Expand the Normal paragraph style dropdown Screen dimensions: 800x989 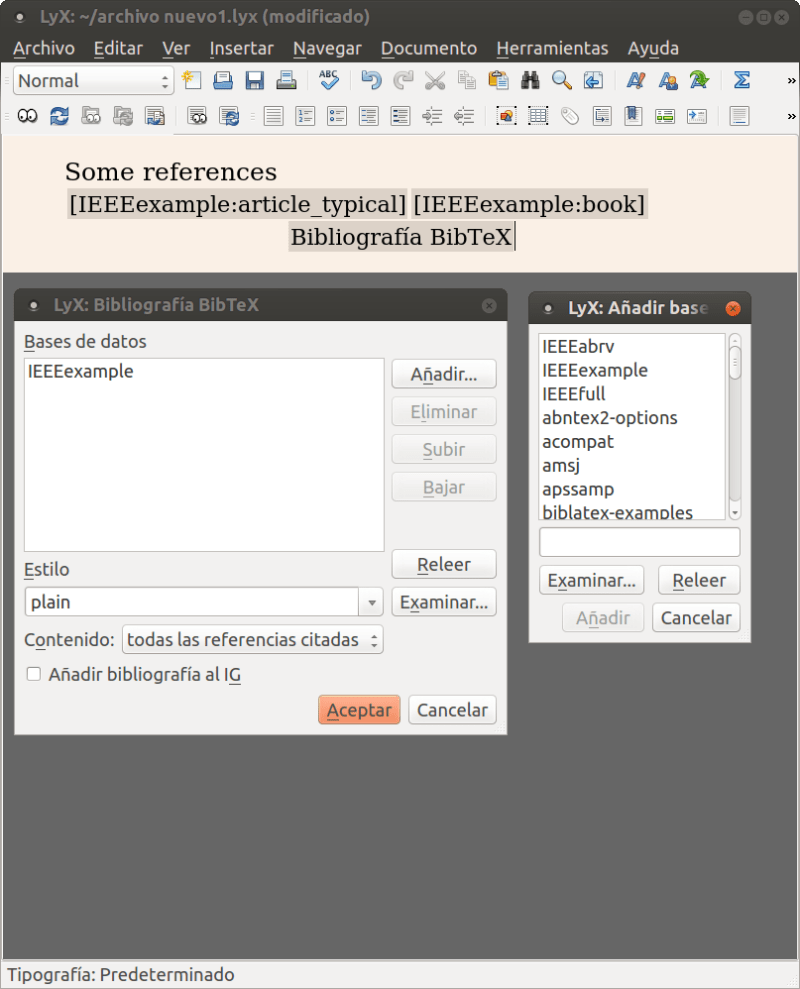pyautogui.click(x=166, y=80)
